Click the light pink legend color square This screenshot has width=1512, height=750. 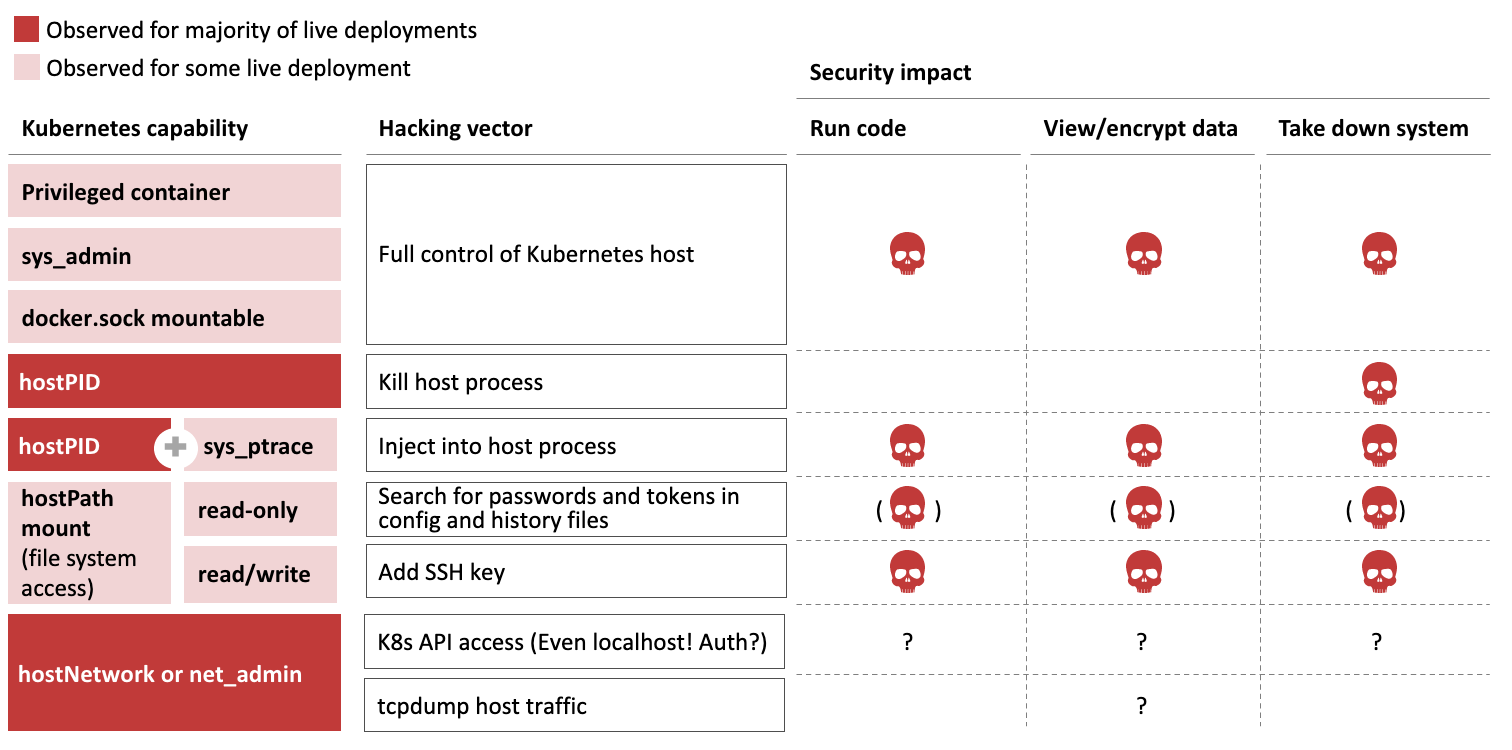tap(27, 68)
